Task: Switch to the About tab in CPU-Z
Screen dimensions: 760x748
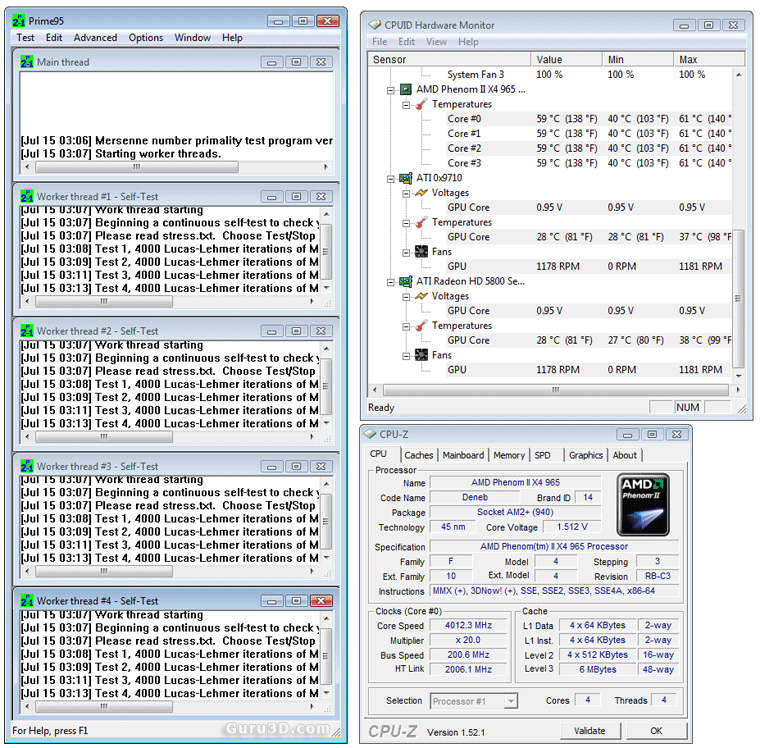Action: [x=624, y=456]
